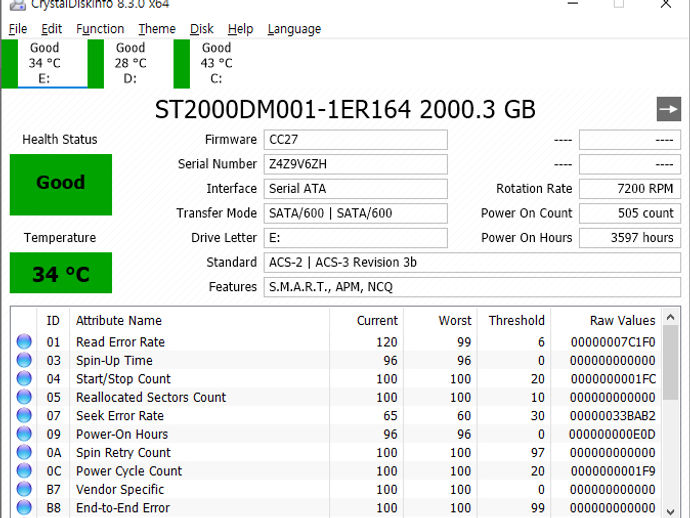This screenshot has width=690, height=518.
Task: Maximize the CrystalDiskInfo window
Action: [619, 4]
